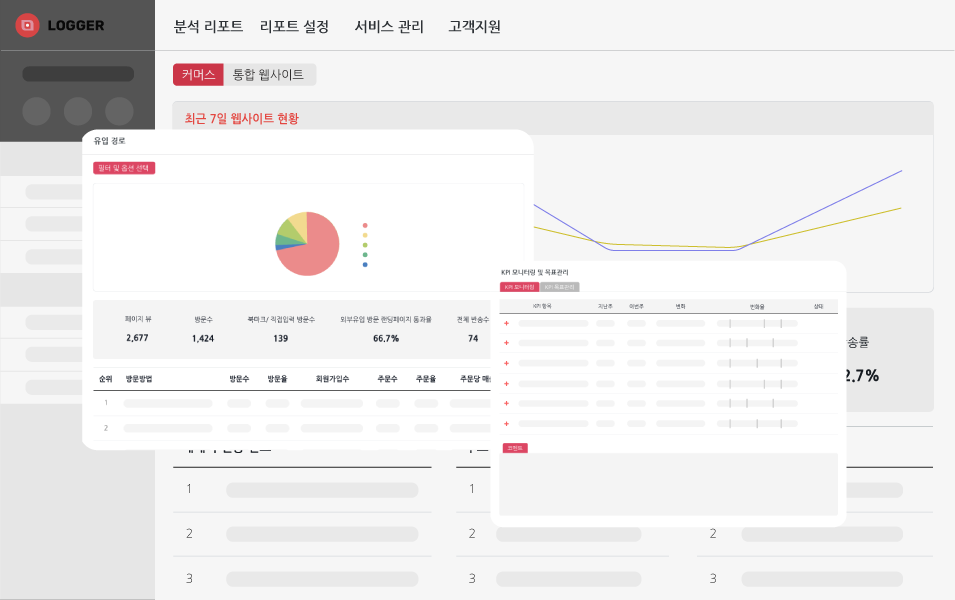Image resolution: width=955 pixels, height=600 pixels.
Task: Open the 분석 리포트 menu
Action: click(208, 27)
